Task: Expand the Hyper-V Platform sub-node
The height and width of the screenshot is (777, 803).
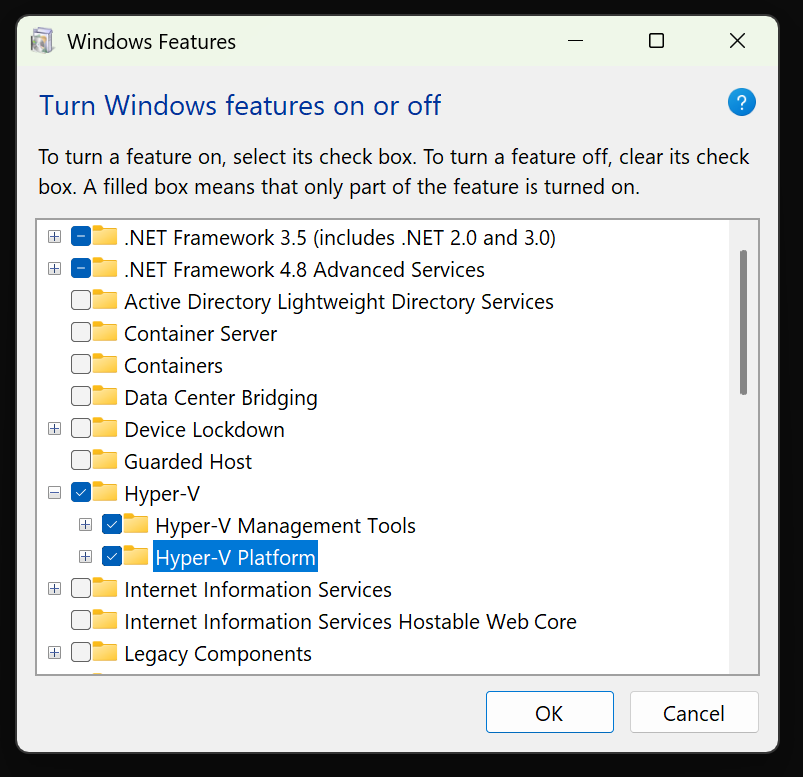Action: pos(86,557)
